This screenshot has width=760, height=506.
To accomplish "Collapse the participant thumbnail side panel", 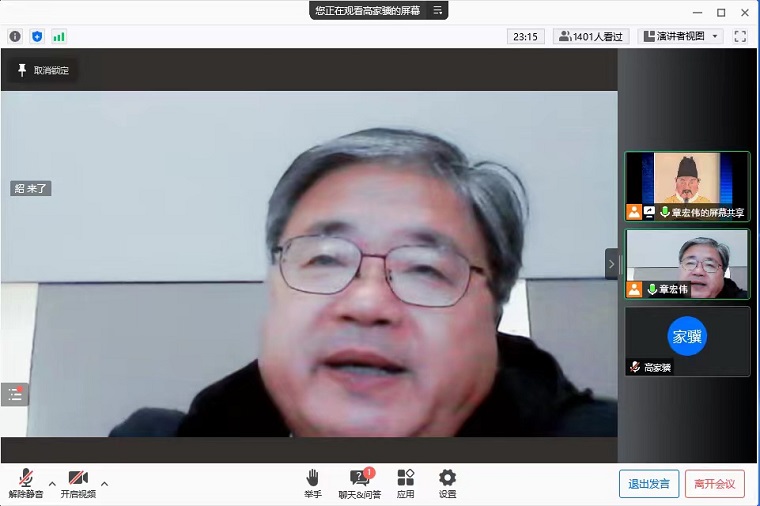I will [611, 264].
